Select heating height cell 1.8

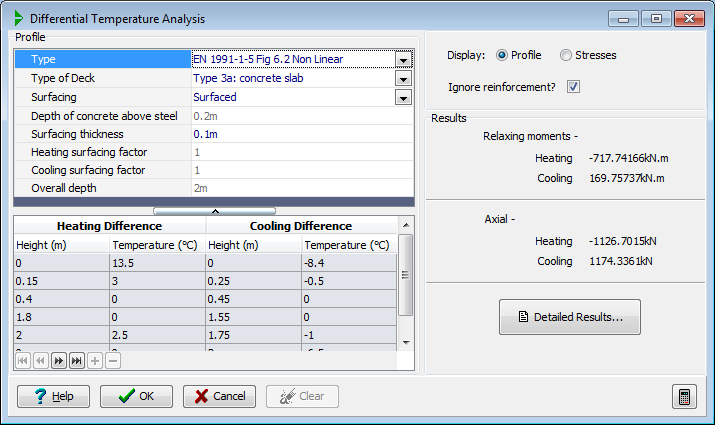tap(62, 317)
